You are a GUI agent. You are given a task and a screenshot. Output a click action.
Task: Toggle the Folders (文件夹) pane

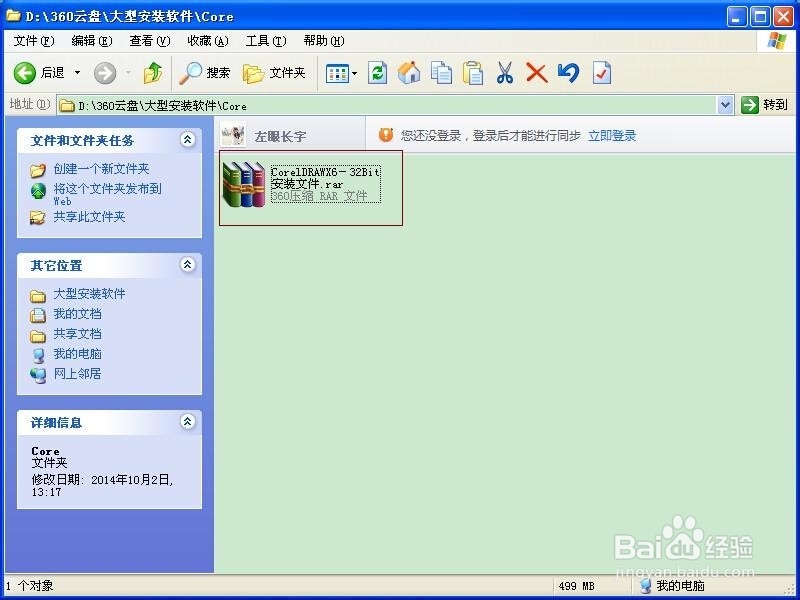pos(274,73)
